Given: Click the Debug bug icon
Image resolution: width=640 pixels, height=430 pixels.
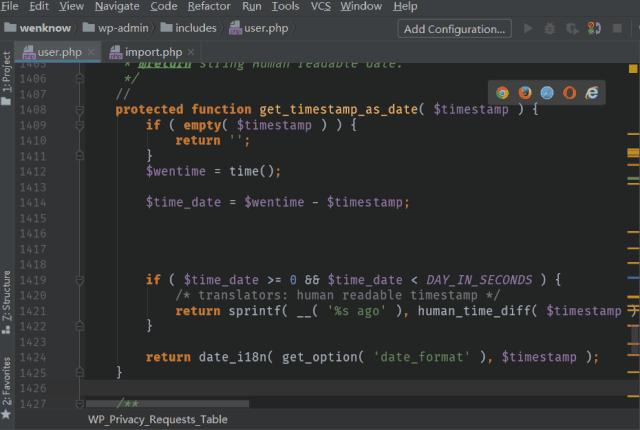Looking at the screenshot, I should 550,29.
